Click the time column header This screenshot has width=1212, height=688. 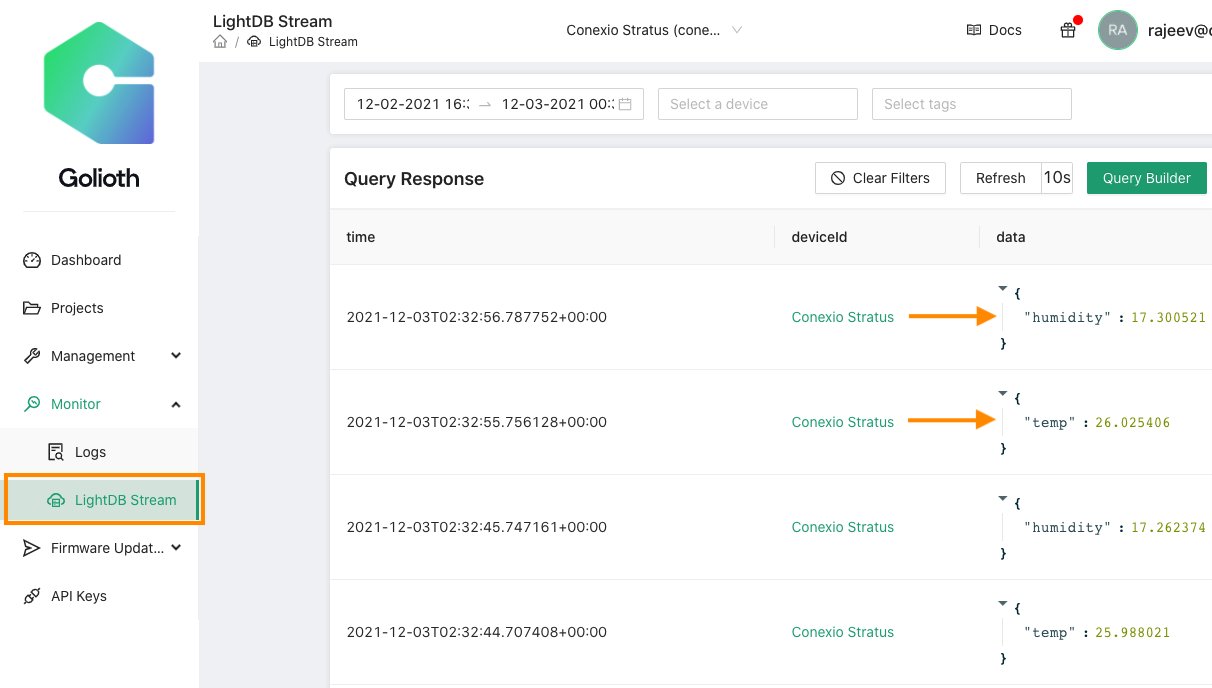[x=361, y=237]
